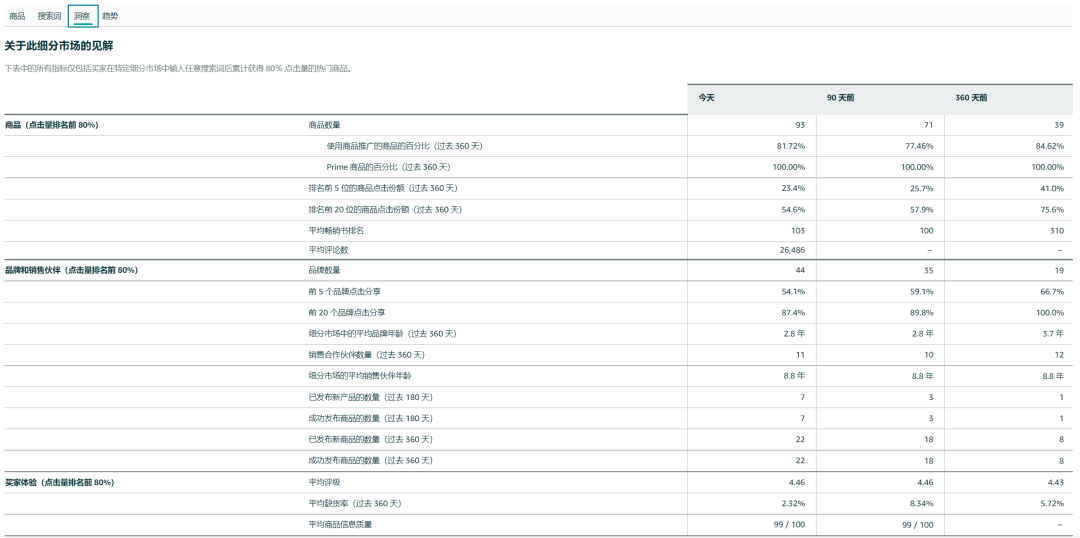Select the 洞察 tab
This screenshot has height=538, width=1080.
pyautogui.click(x=83, y=16)
